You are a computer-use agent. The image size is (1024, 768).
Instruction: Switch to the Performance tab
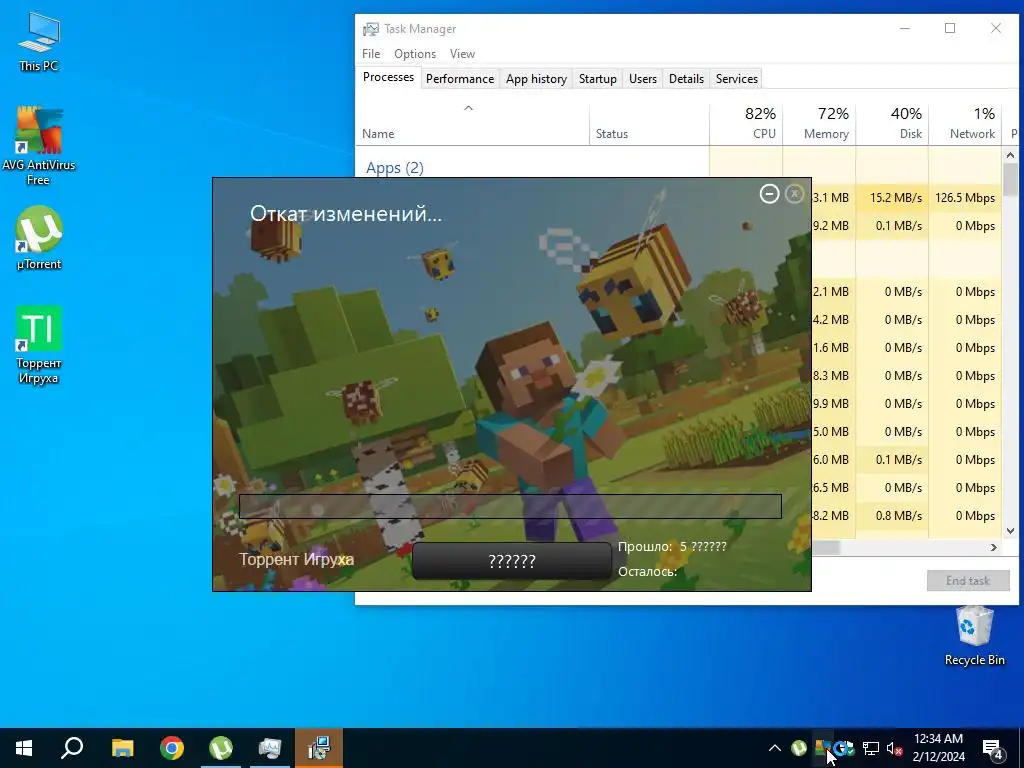[x=460, y=78]
